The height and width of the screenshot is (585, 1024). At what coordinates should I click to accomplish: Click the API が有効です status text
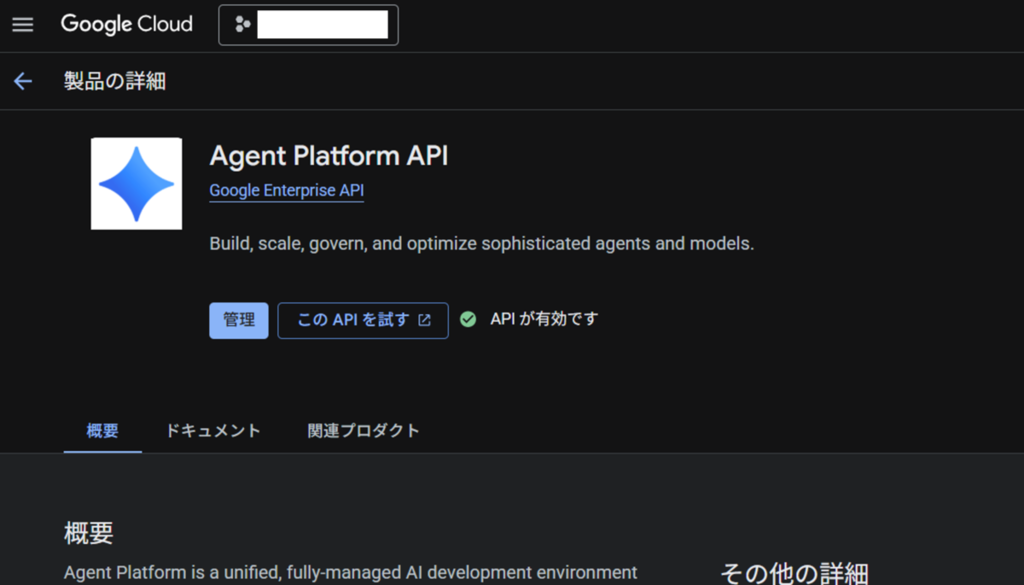545,319
